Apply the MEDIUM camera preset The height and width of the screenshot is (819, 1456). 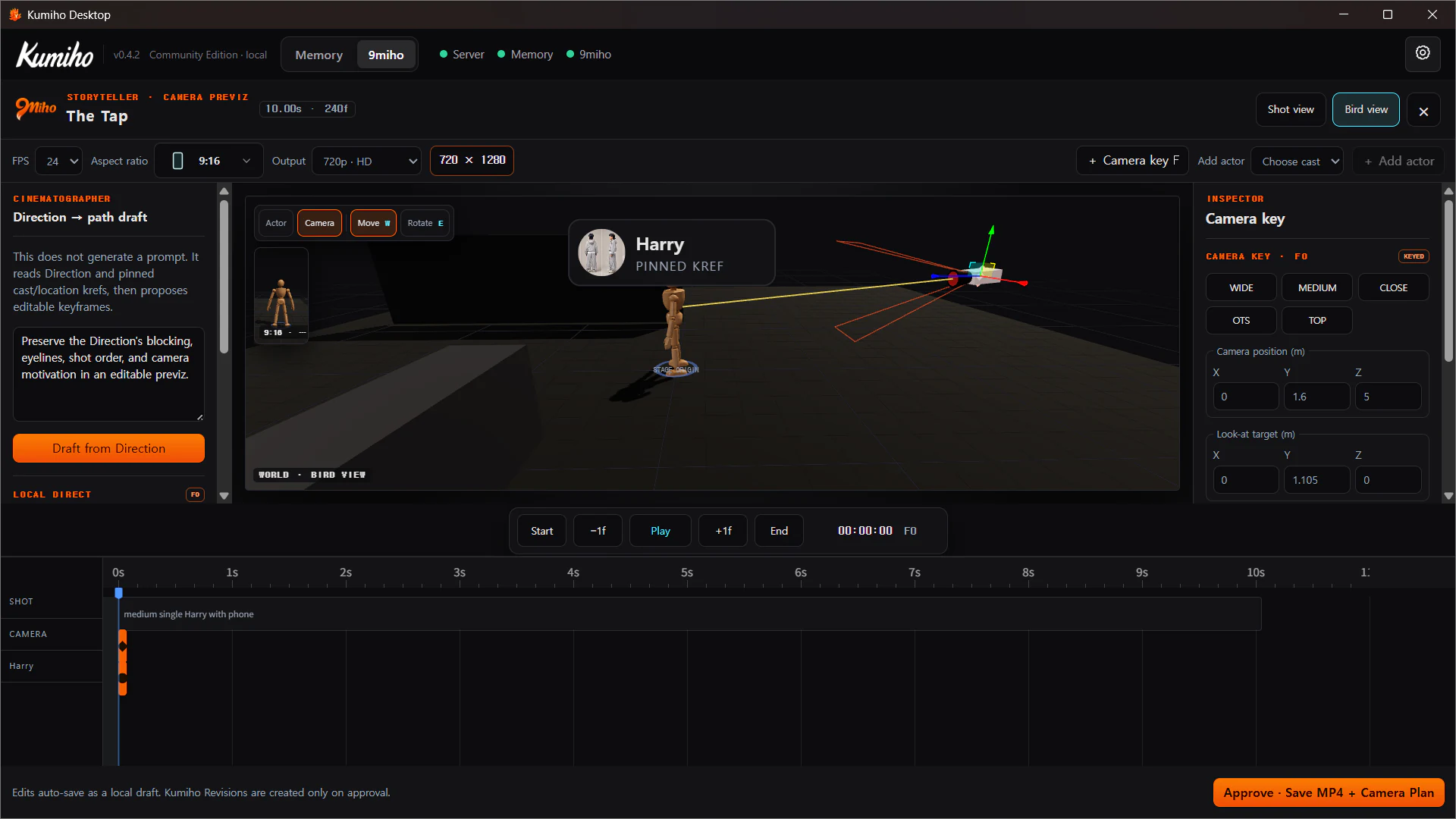pos(1316,288)
